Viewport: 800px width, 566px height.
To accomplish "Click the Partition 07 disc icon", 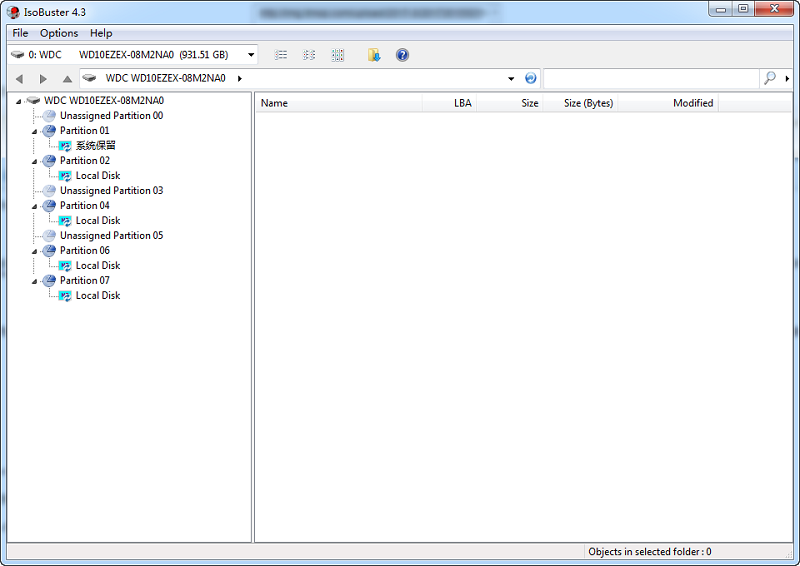I will point(49,281).
